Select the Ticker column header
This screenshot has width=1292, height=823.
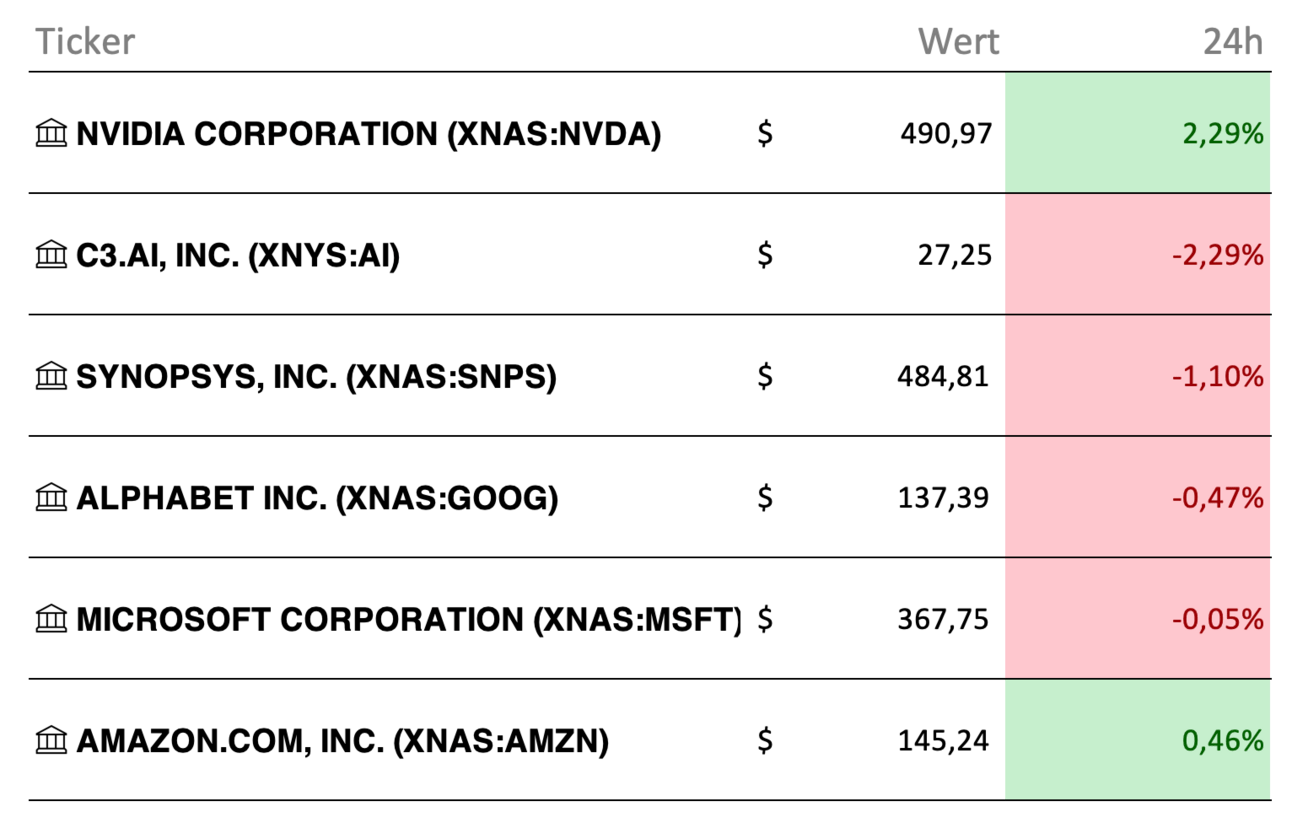(x=85, y=42)
